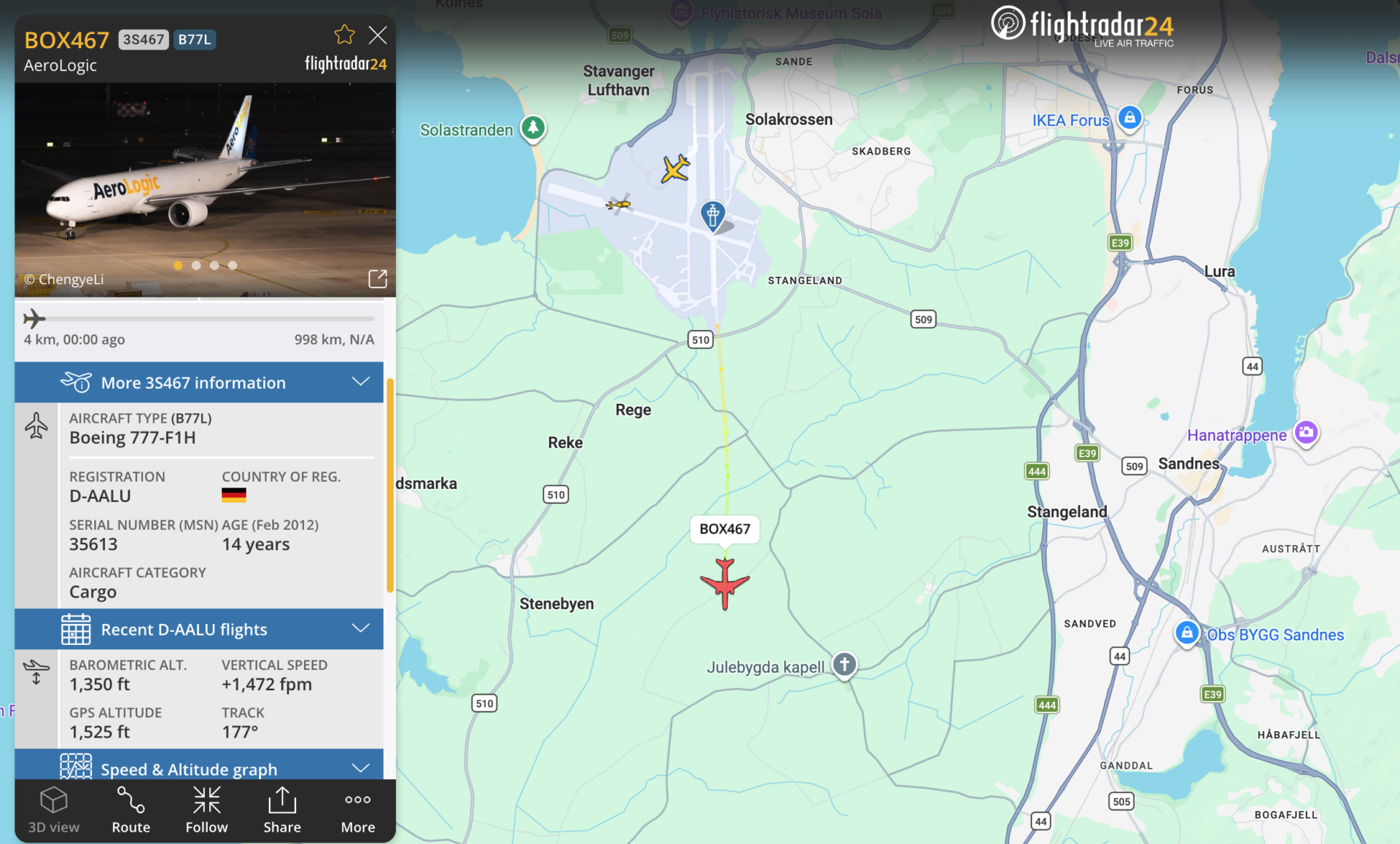
Task: Open 3D view of the flight
Action: (54, 810)
